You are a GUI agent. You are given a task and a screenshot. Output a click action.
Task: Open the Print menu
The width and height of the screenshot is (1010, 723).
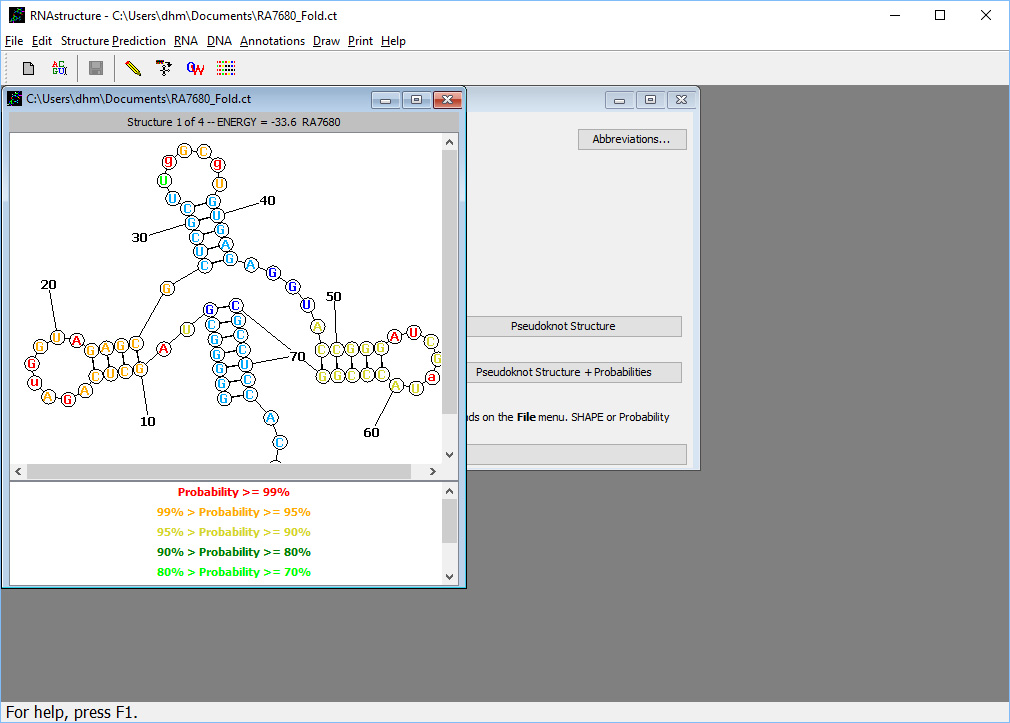click(358, 41)
